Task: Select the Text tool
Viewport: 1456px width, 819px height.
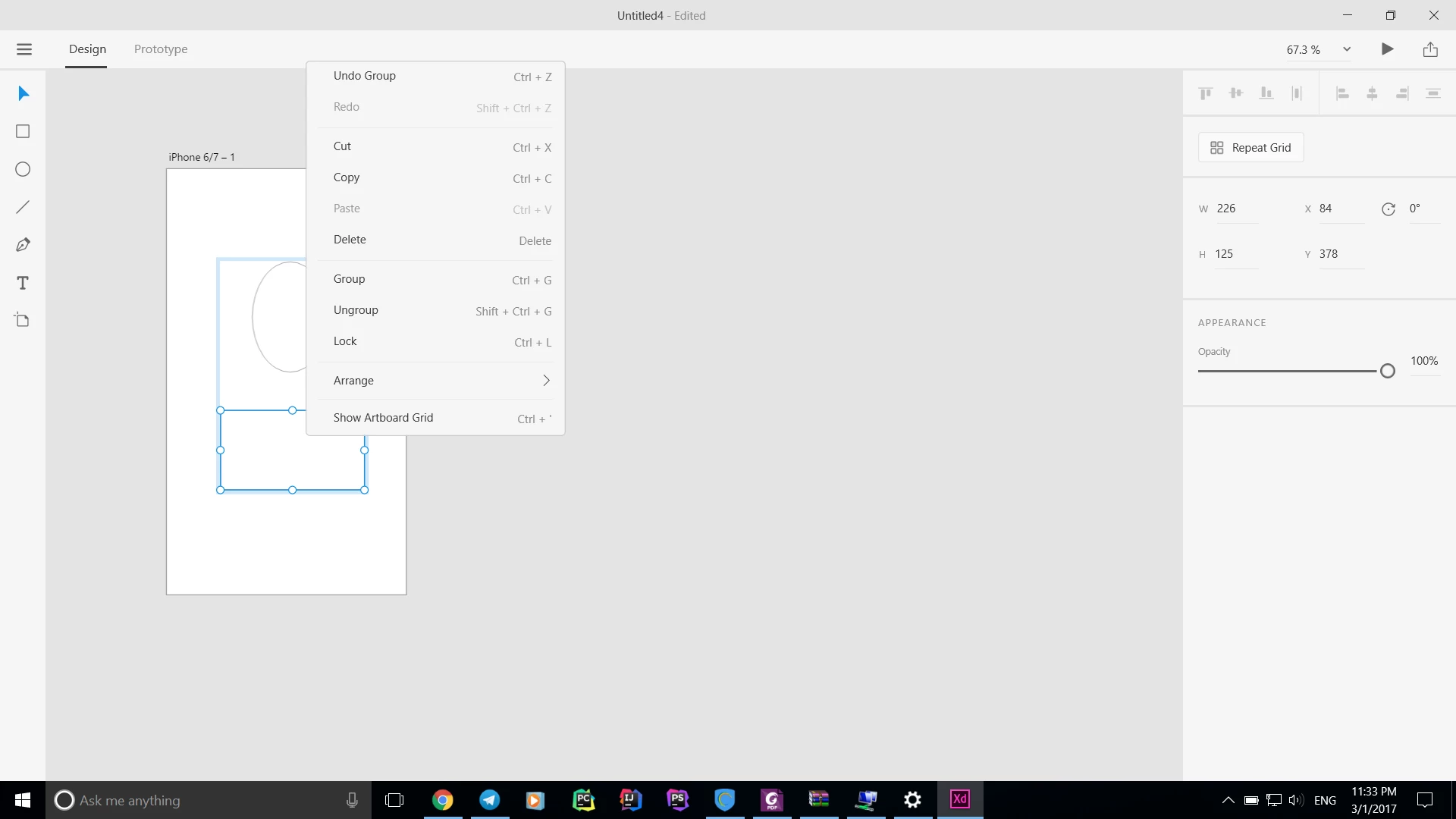Action: pos(23,283)
